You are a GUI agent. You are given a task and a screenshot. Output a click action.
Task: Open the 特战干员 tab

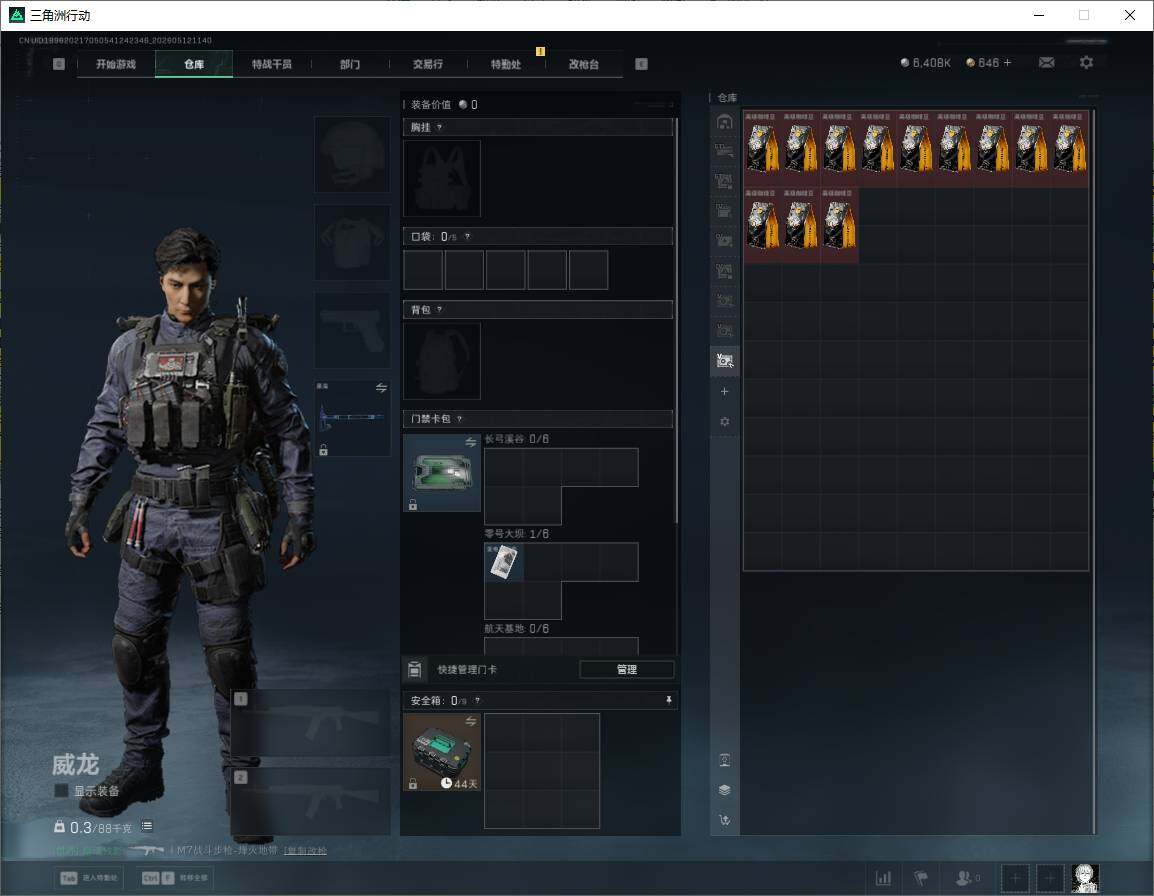(272, 64)
